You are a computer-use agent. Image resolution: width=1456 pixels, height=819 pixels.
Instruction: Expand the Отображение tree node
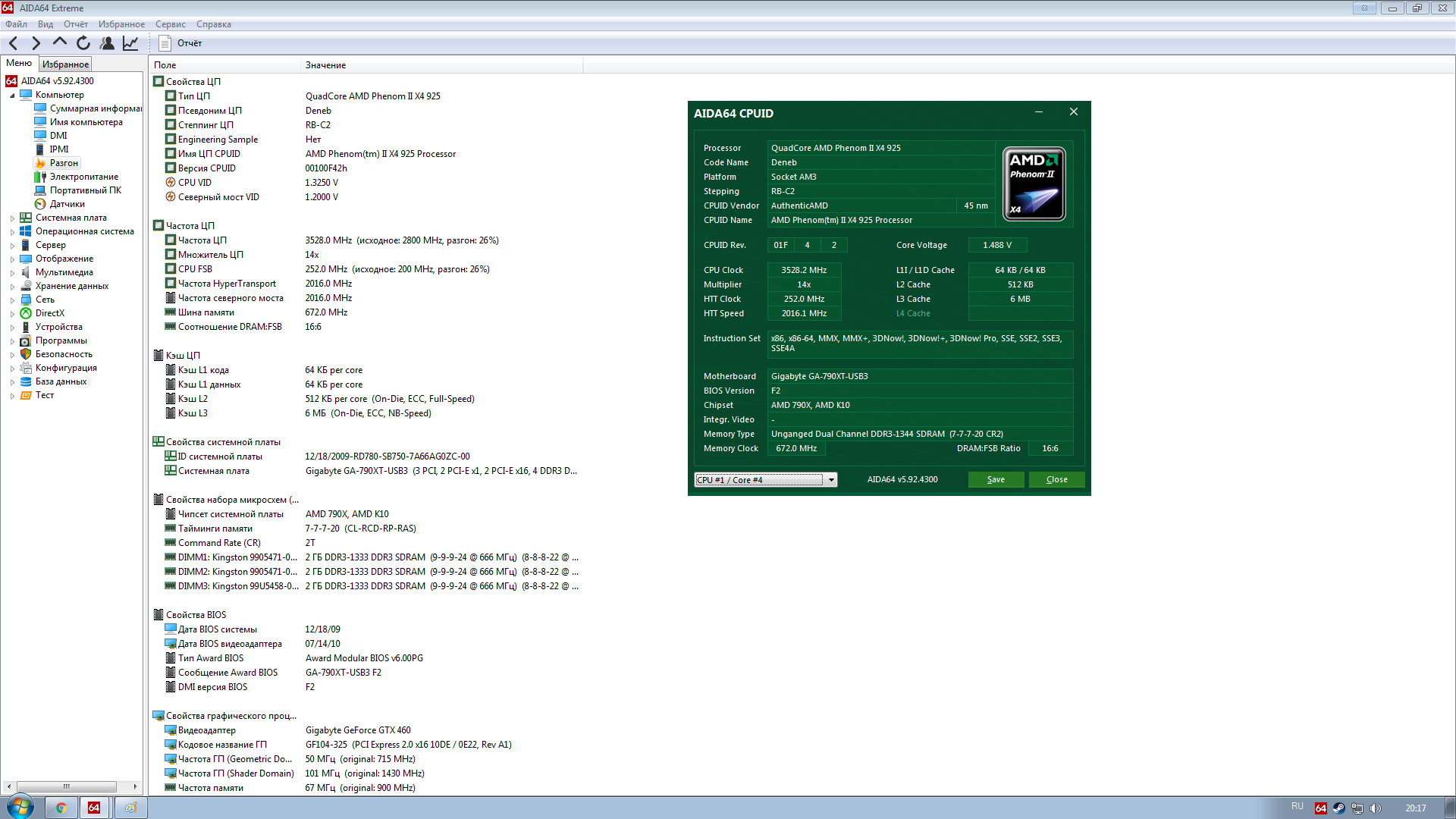coord(12,259)
